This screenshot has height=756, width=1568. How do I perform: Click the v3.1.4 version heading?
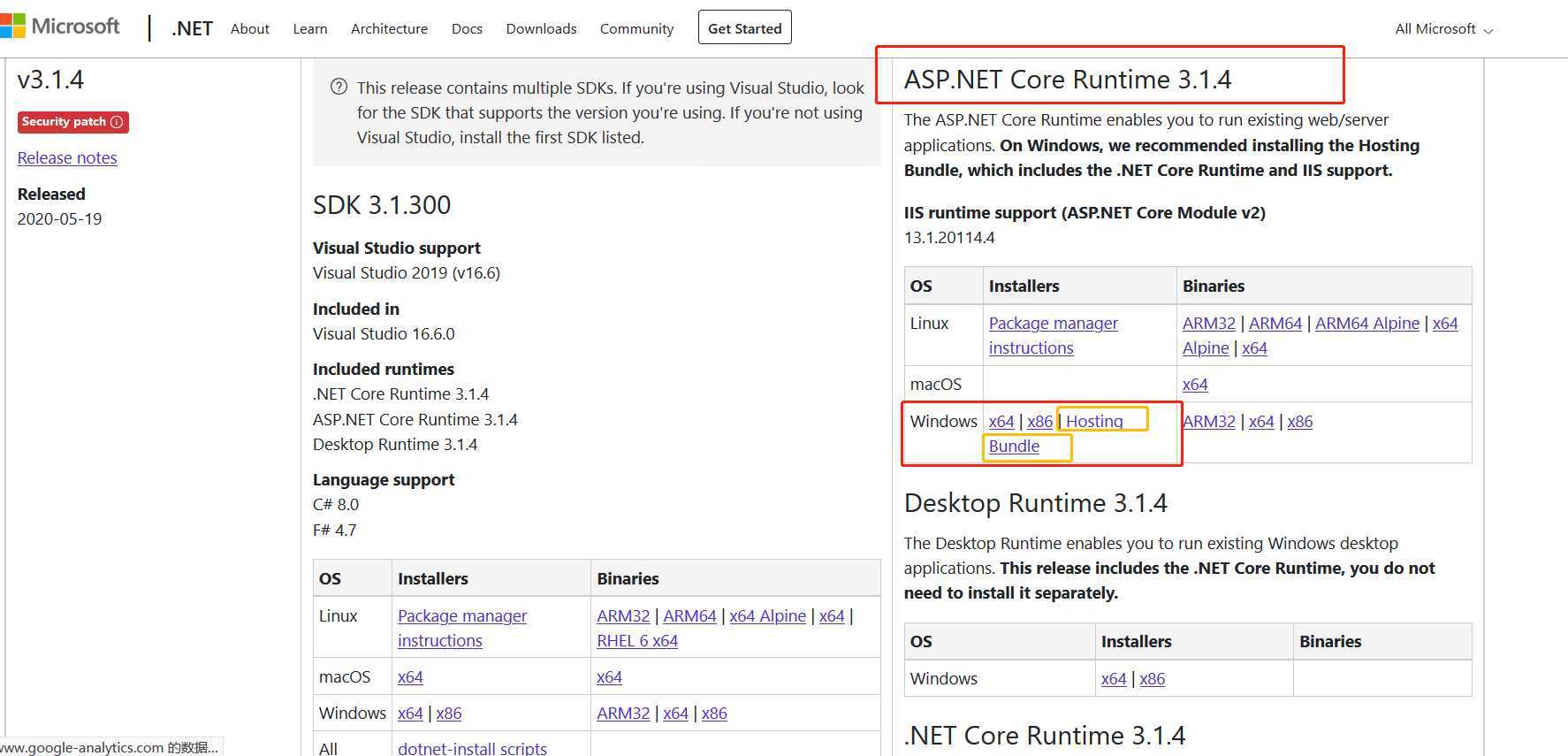pyautogui.click(x=50, y=80)
